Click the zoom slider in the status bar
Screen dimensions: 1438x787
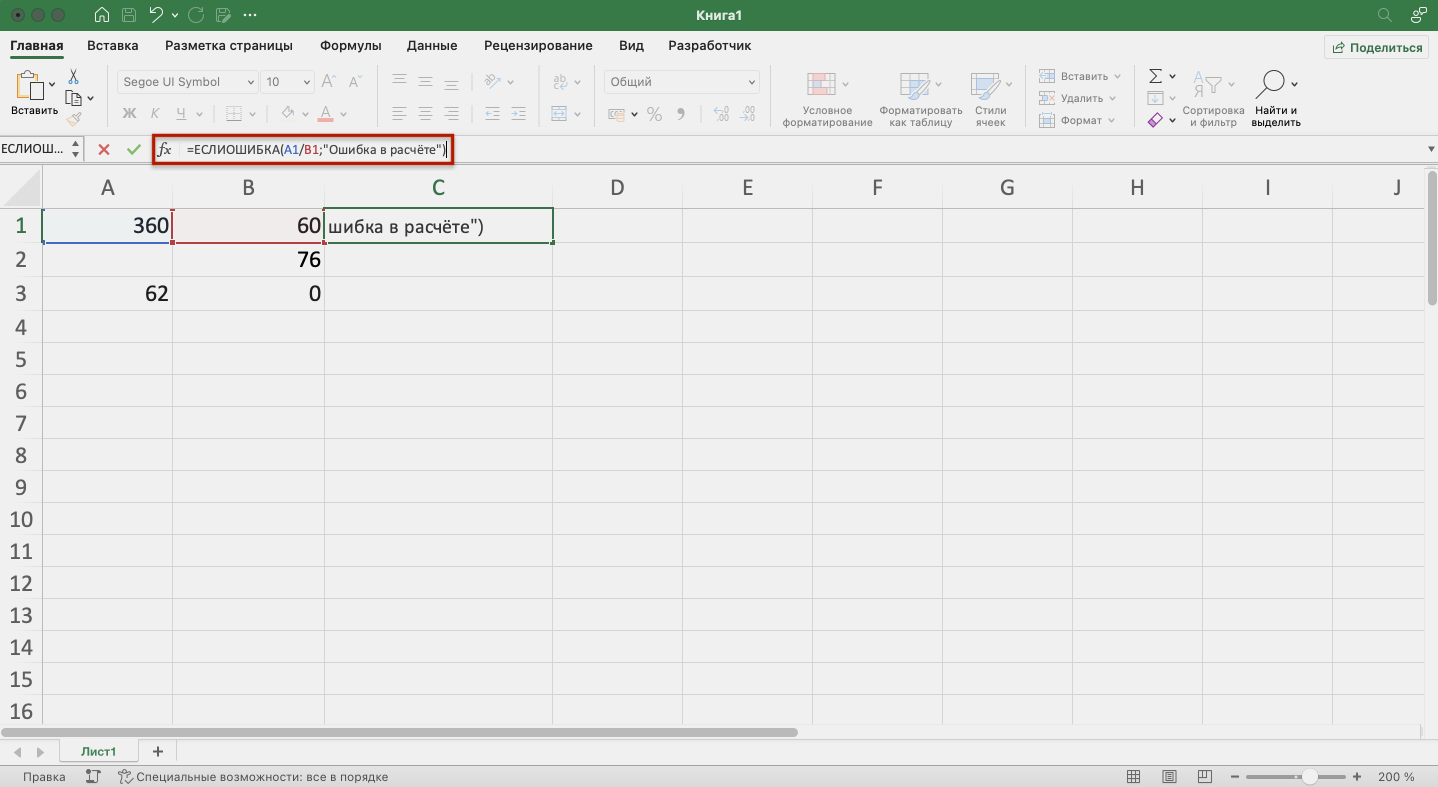(1308, 777)
